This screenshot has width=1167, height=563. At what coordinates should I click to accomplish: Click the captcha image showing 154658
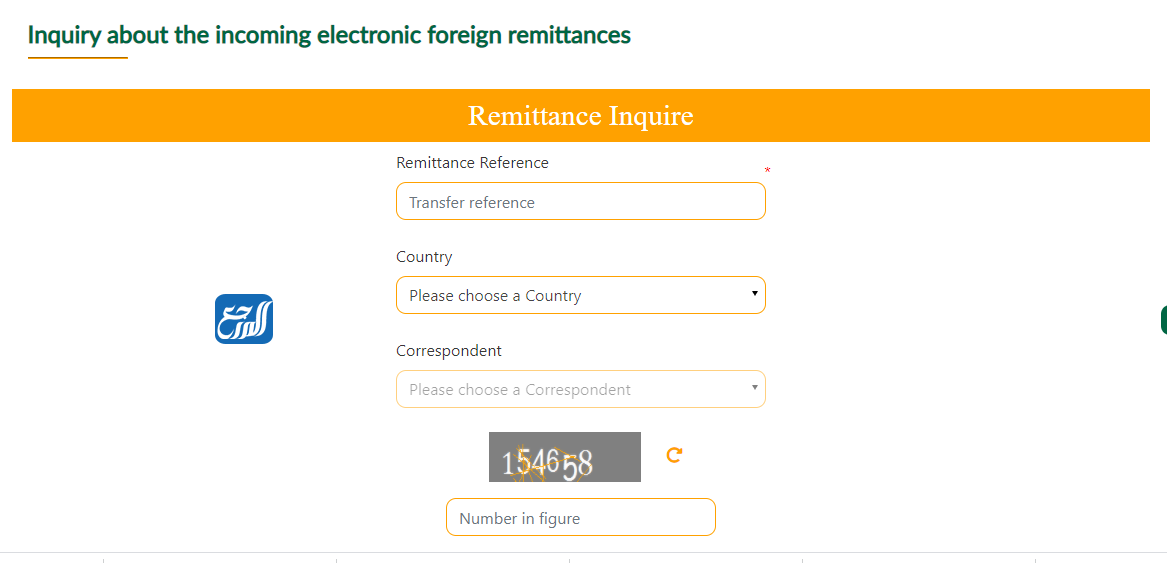pos(564,457)
